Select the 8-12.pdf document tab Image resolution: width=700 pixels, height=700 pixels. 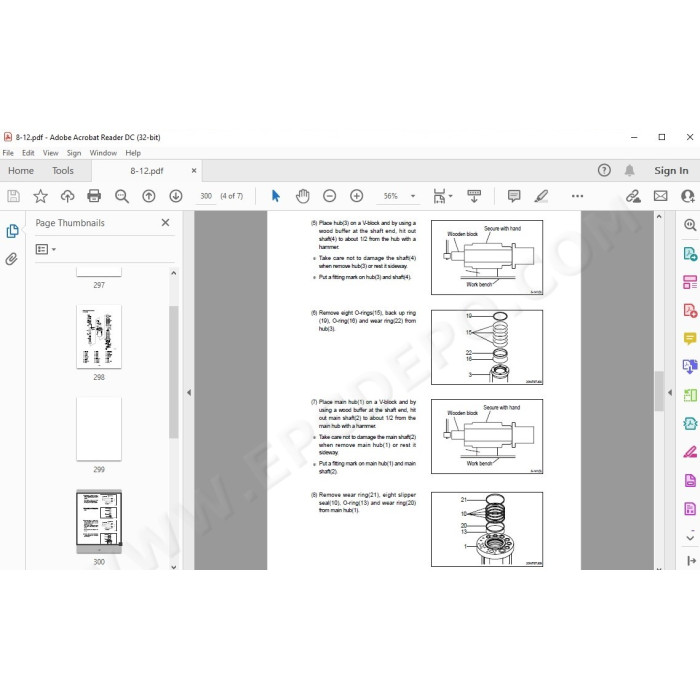click(x=146, y=171)
